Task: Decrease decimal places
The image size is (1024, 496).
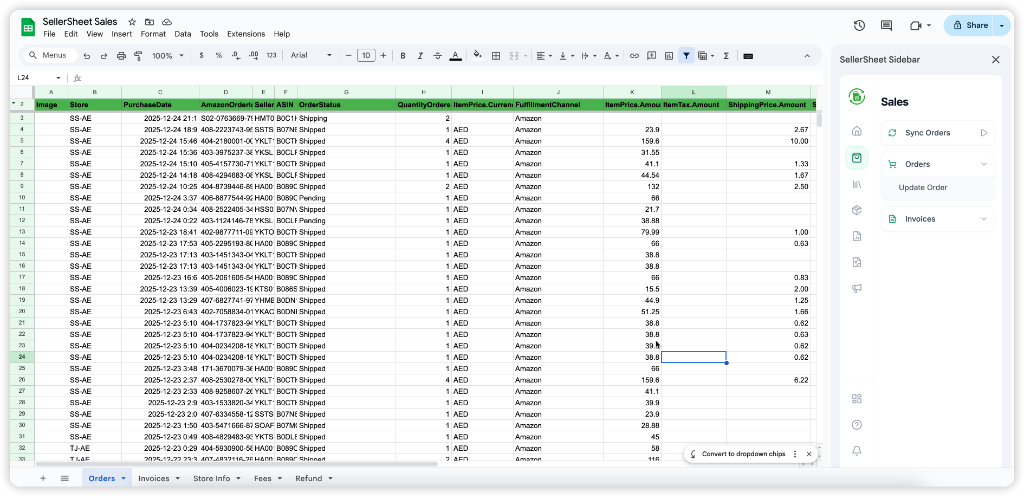Action: 236,56
